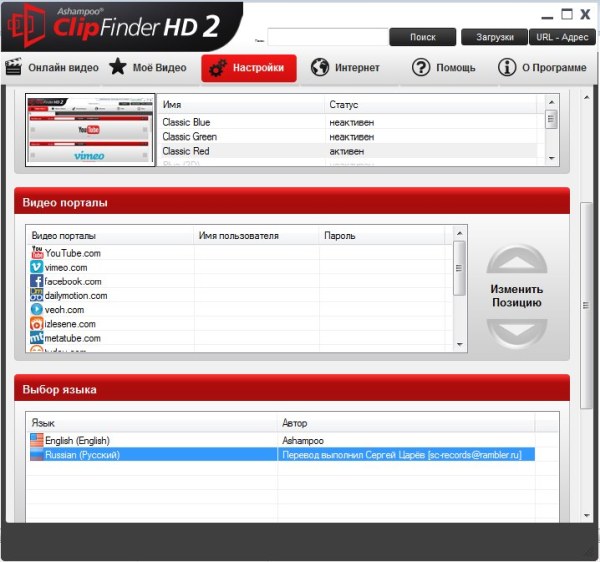Click the gears icon in Настройки

click(x=217, y=68)
